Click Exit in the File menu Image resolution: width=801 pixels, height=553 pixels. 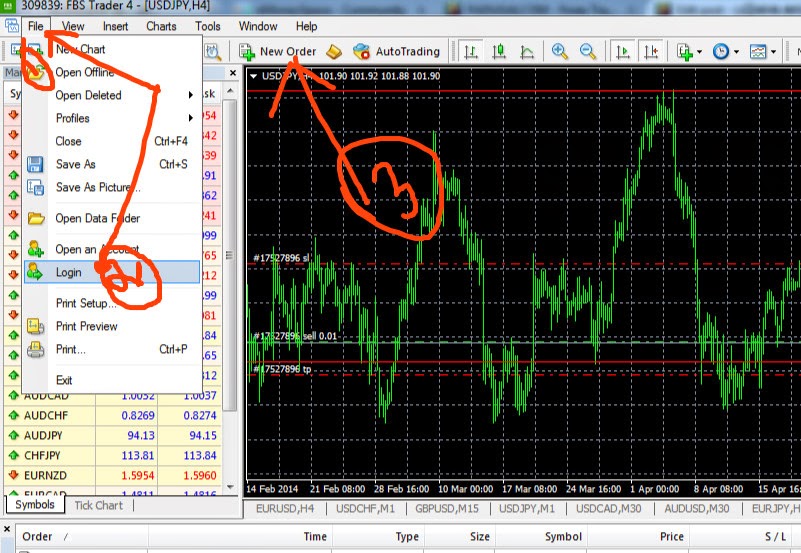click(112, 380)
